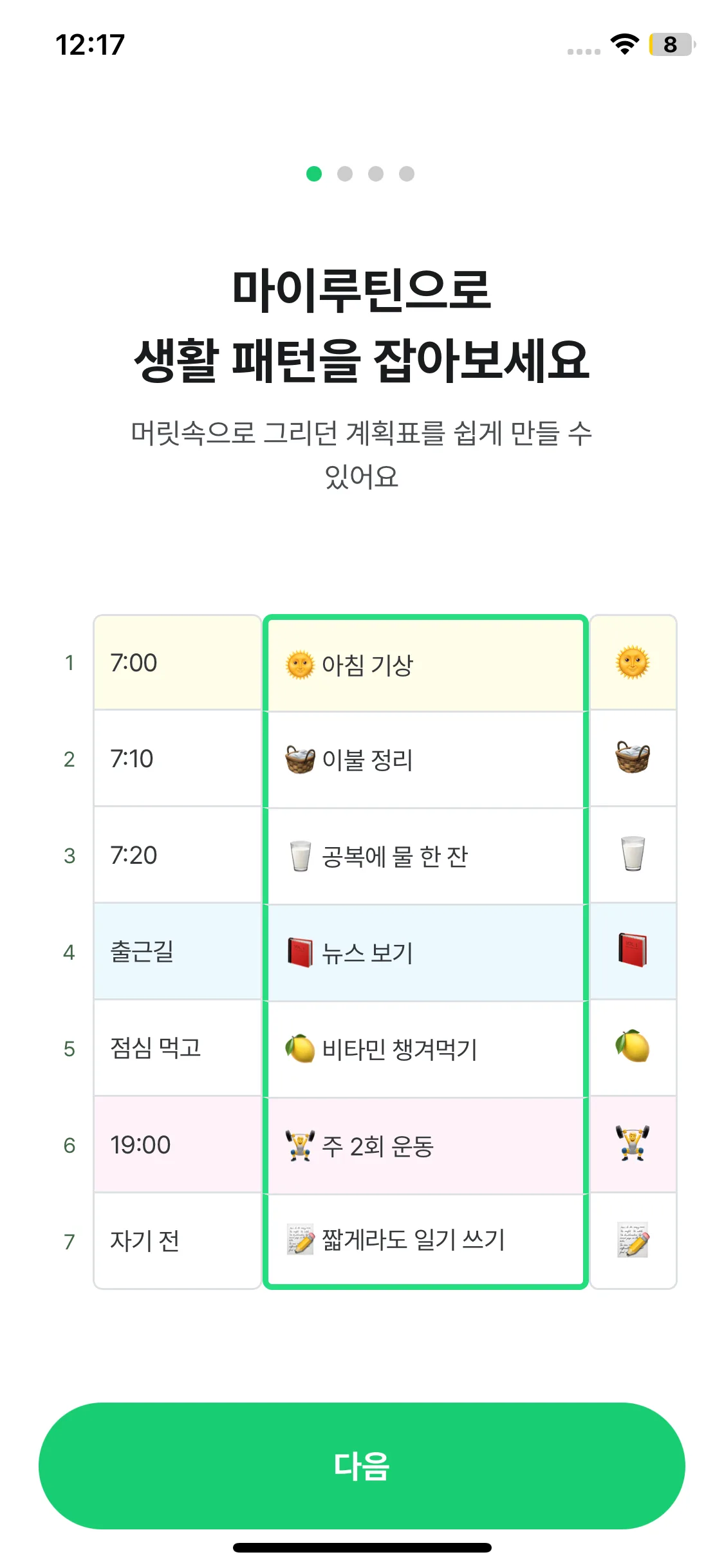This screenshot has width=724, height=1568.
Task: Select the third onboarding page dot
Action: click(376, 174)
